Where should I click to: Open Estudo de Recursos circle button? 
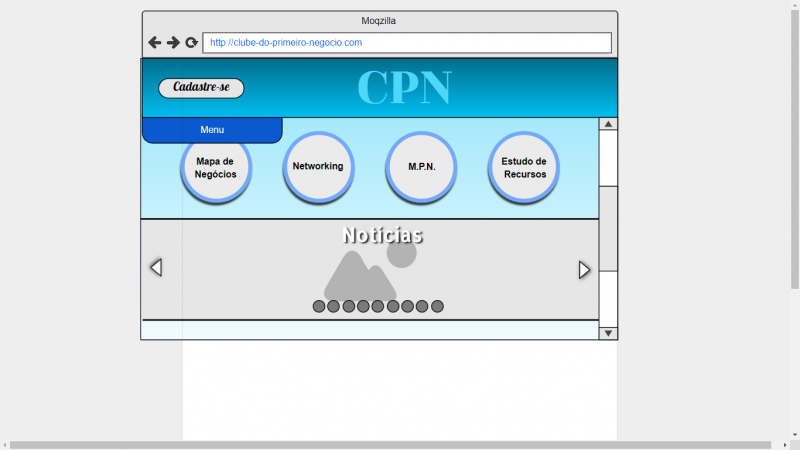[524, 167]
